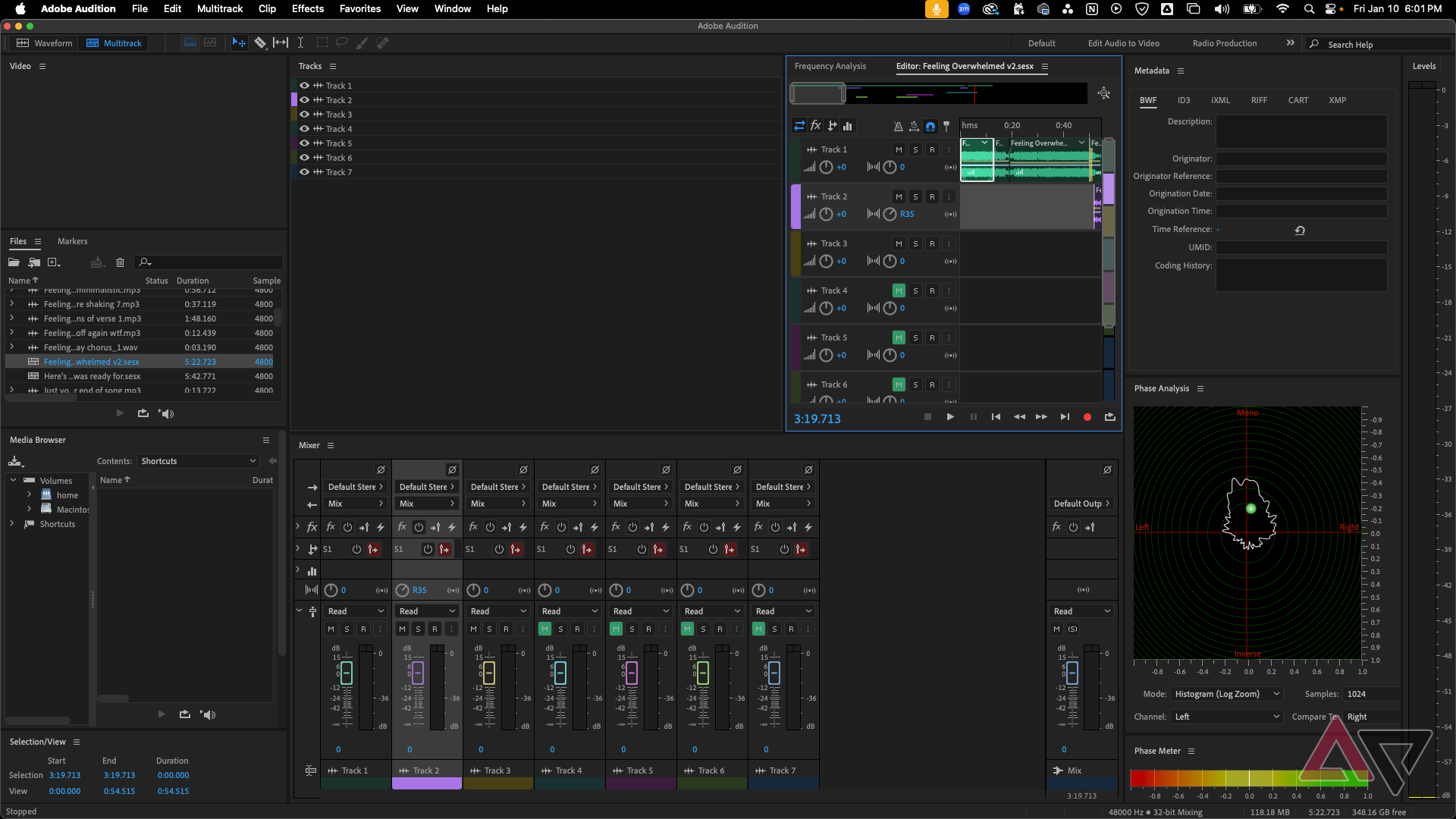The image size is (1456, 819).
Task: Select the Time Selection tool
Action: (300, 43)
